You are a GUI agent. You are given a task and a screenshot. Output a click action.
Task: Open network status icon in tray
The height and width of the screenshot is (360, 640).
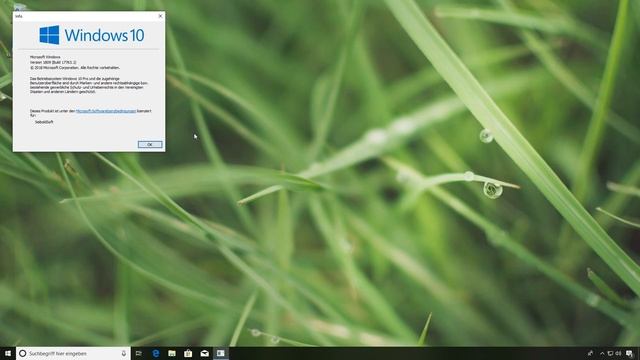(x=610, y=353)
